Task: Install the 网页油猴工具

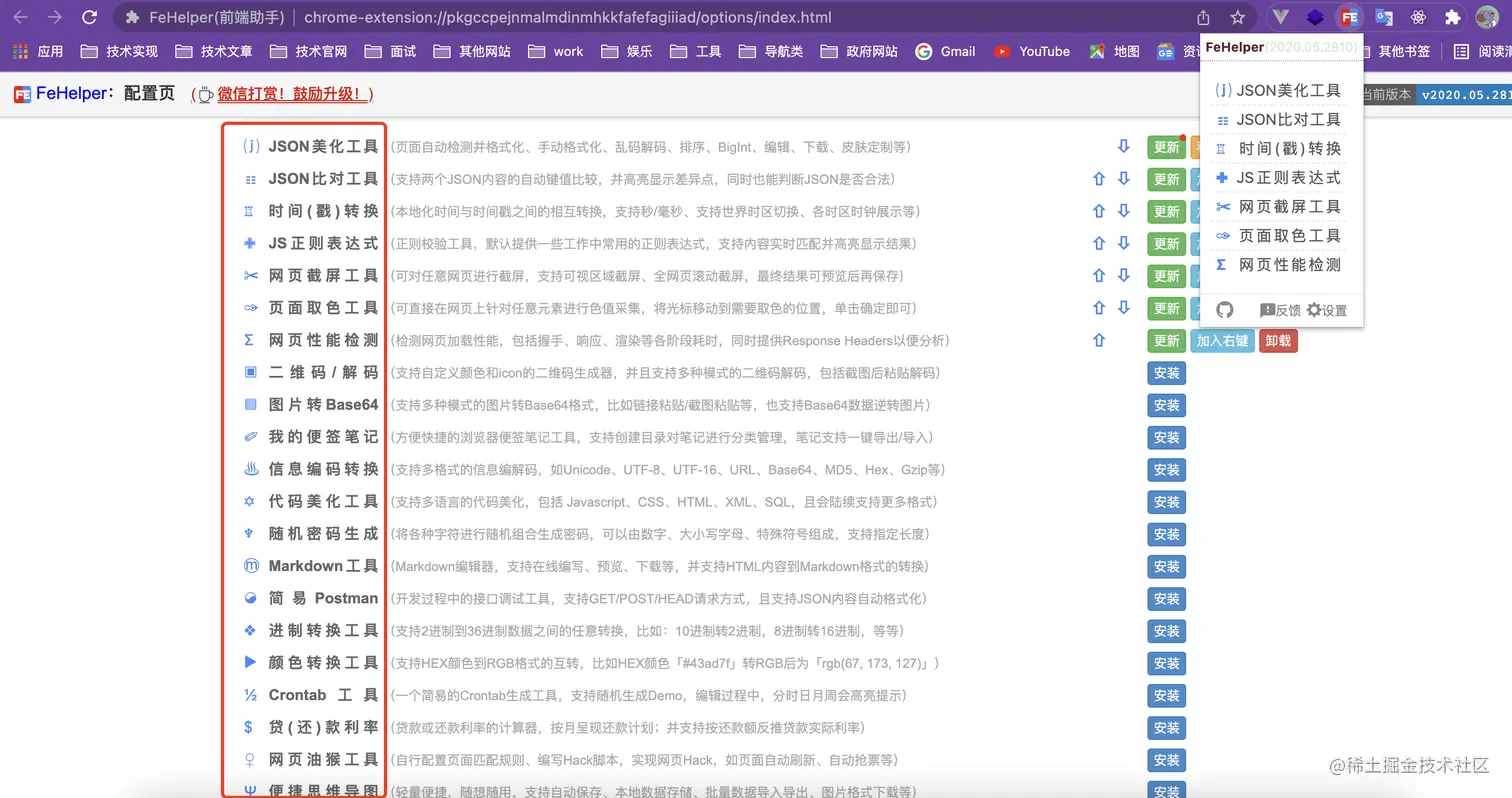Action: click(1166, 759)
